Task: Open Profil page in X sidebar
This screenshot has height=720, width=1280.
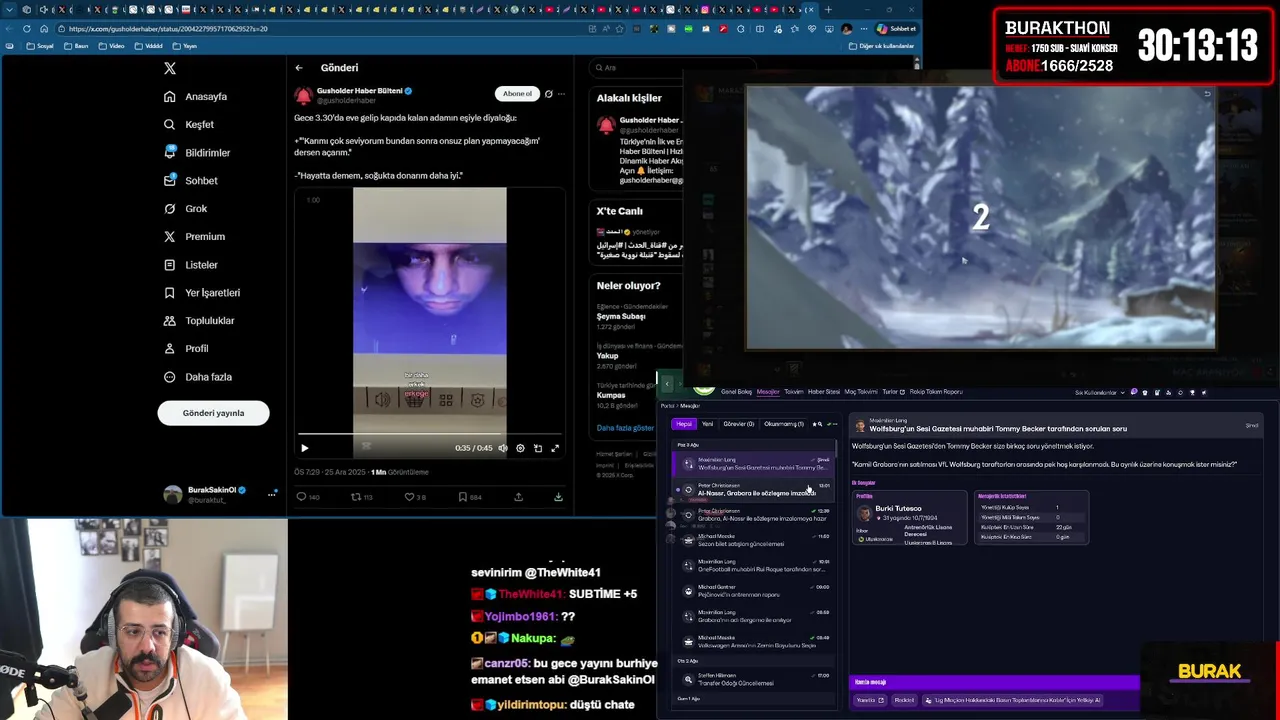Action: 186,349
